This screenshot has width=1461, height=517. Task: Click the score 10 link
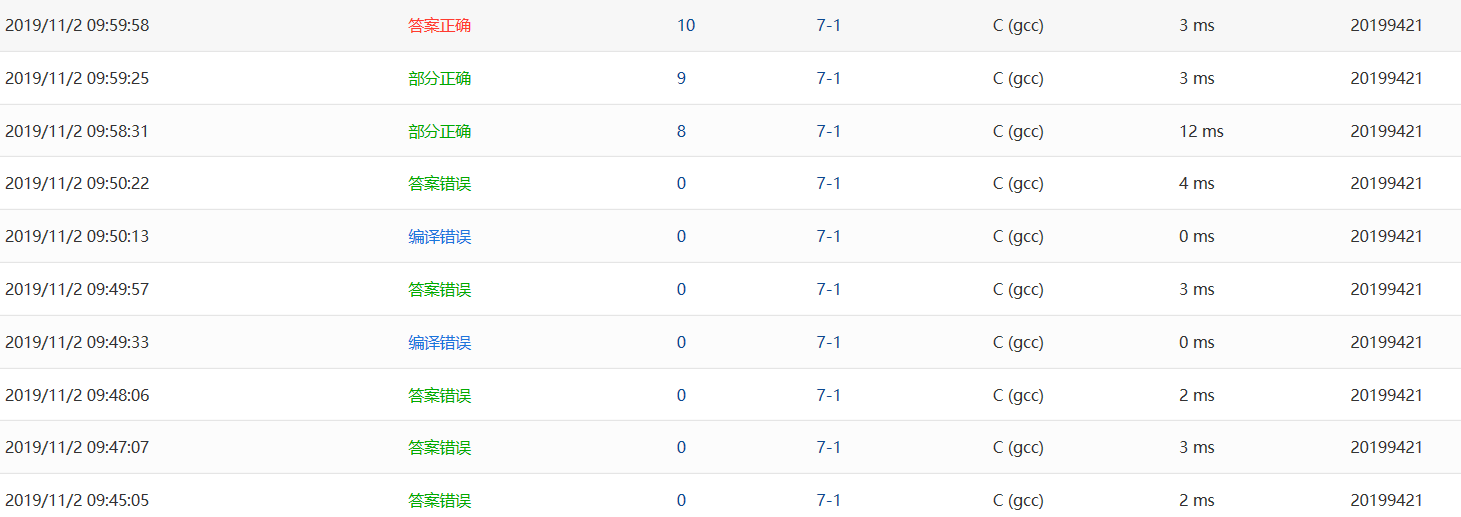click(x=686, y=26)
